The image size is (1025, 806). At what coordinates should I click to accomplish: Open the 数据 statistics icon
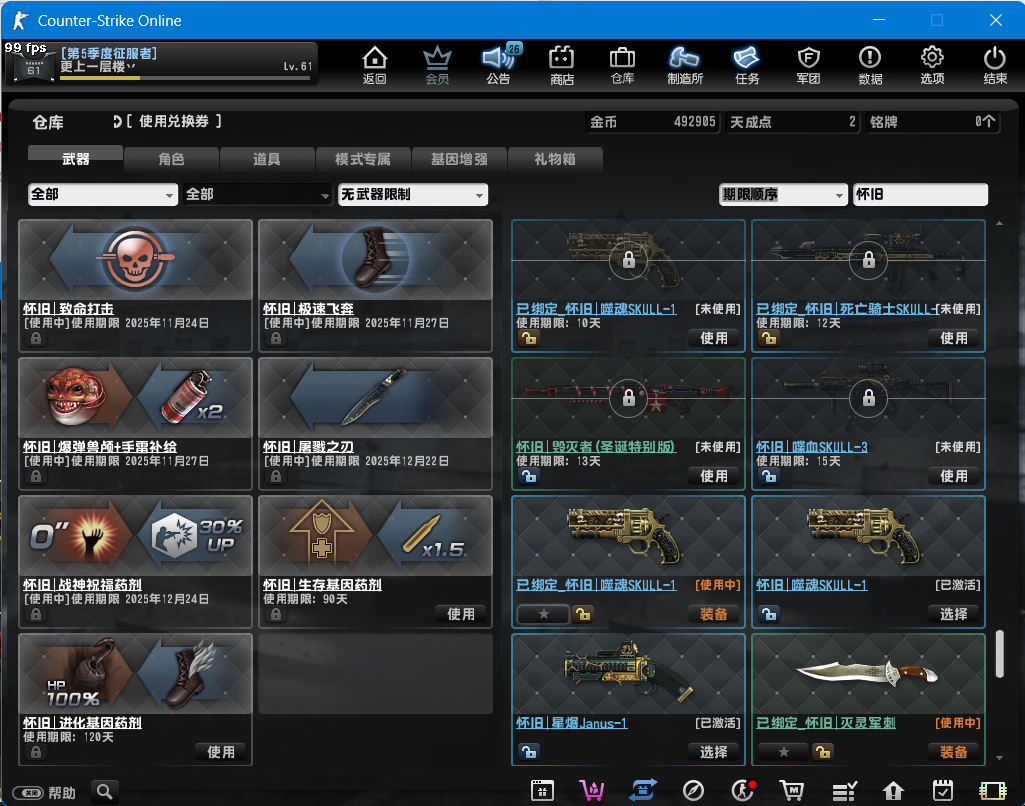tap(870, 65)
